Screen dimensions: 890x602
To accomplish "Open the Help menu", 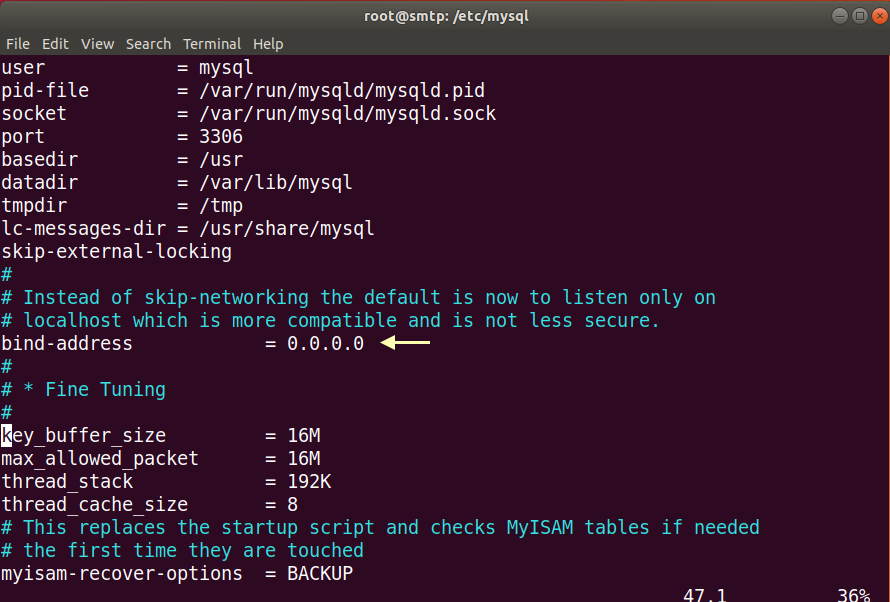I will (268, 44).
